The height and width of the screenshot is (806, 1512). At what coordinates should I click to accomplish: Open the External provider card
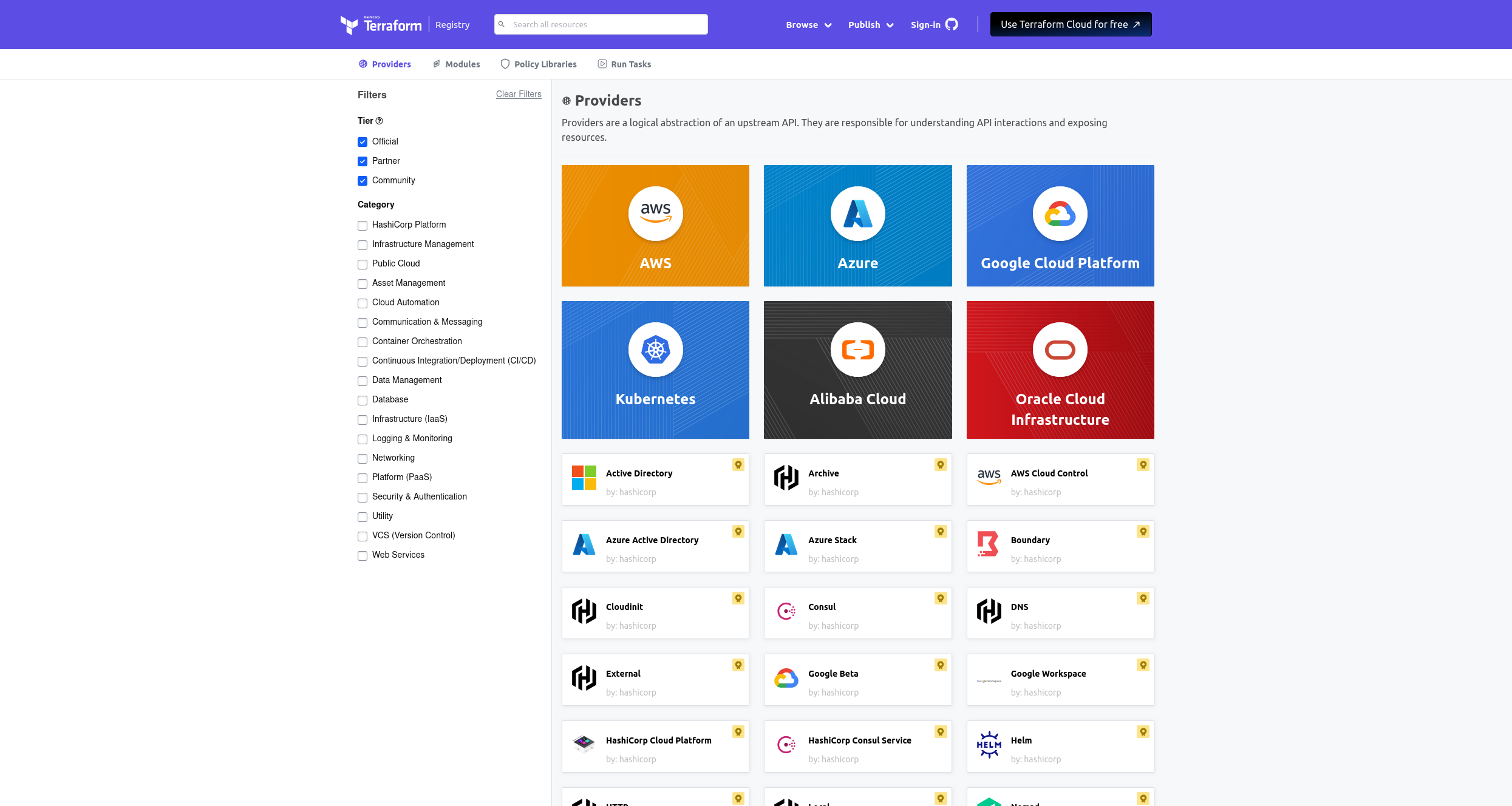[x=655, y=680]
